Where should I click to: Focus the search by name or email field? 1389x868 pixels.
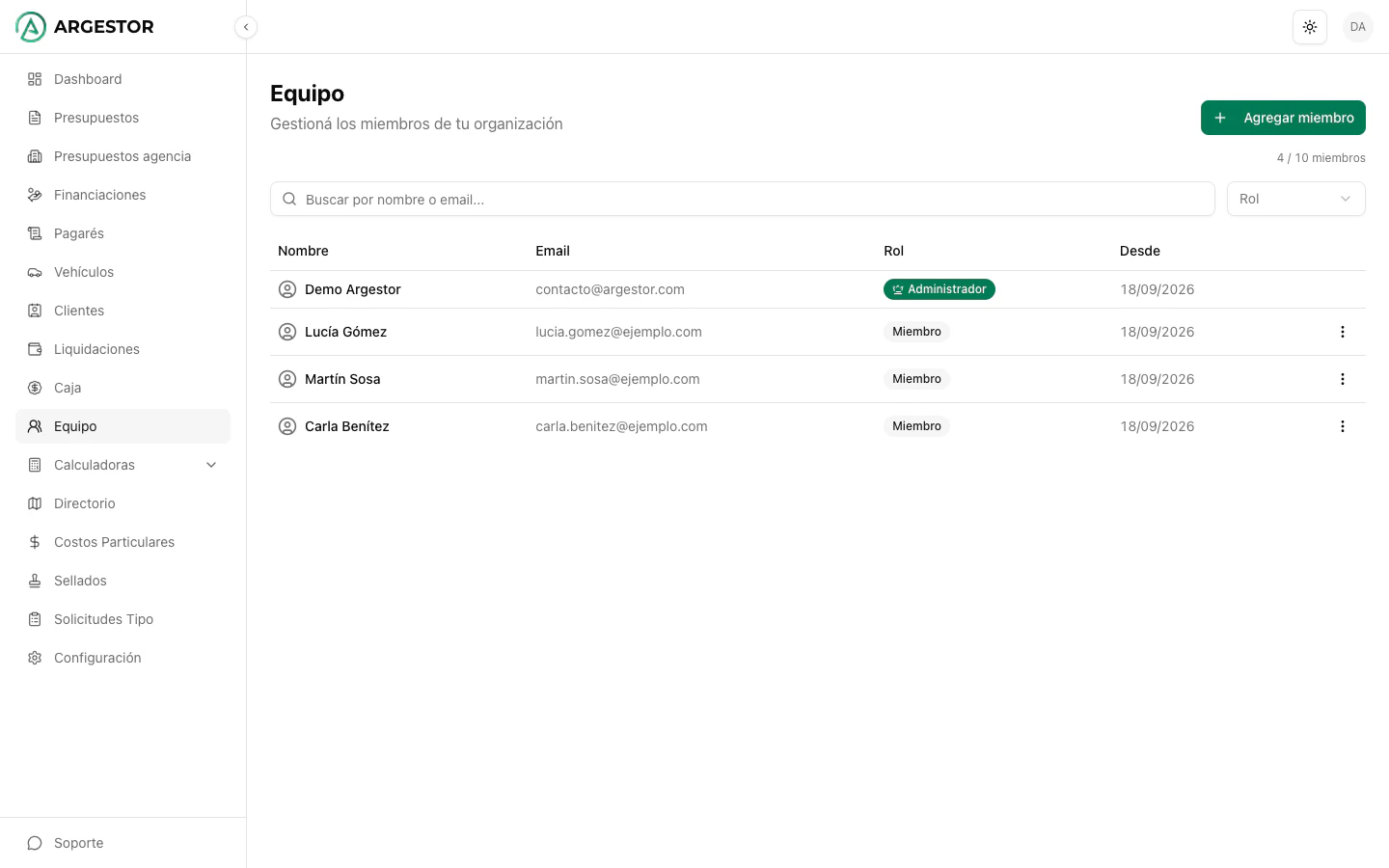[742, 199]
